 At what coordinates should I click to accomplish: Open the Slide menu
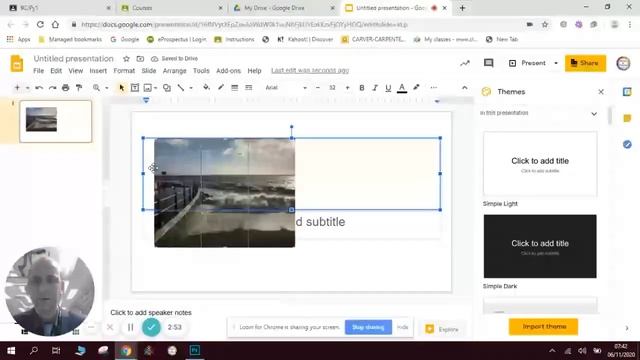[149, 71]
